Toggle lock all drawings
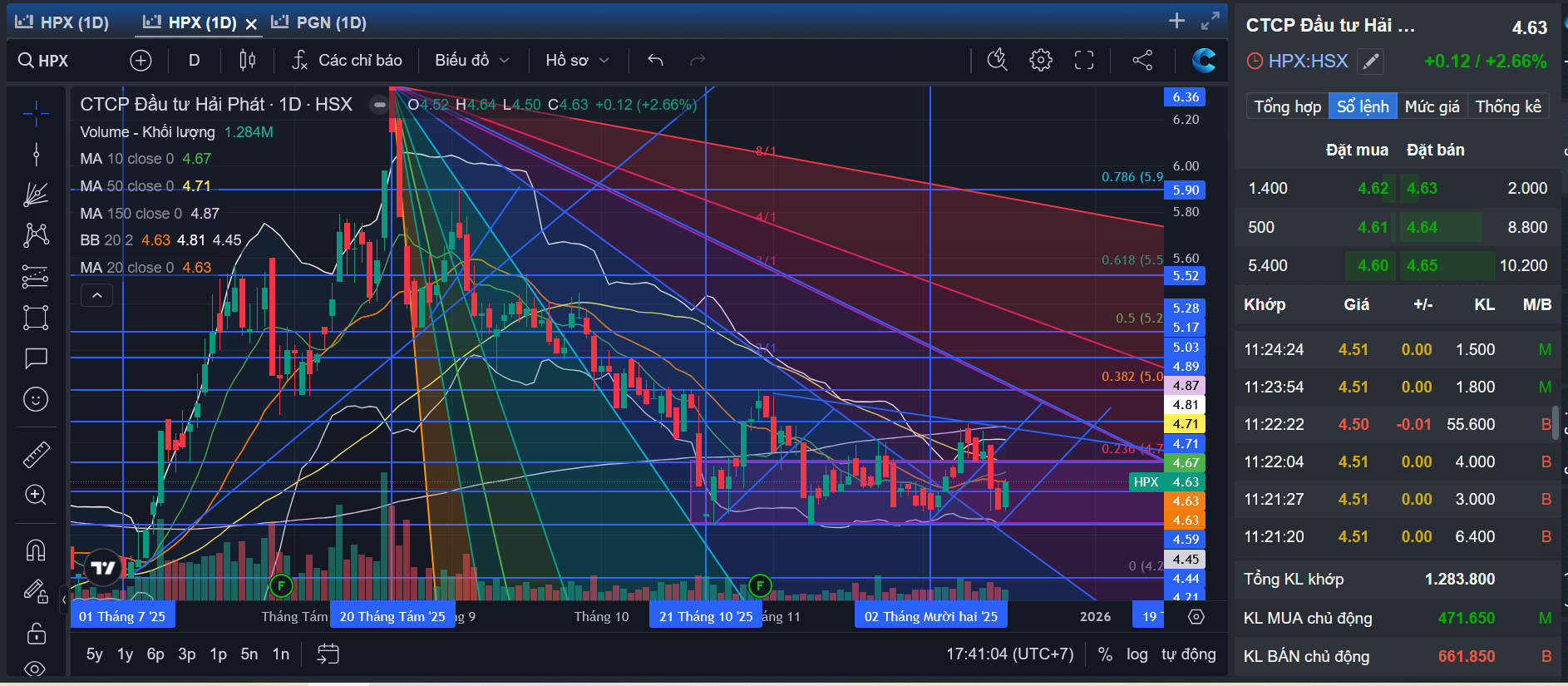This screenshot has height=686, width=1568. pos(35,634)
